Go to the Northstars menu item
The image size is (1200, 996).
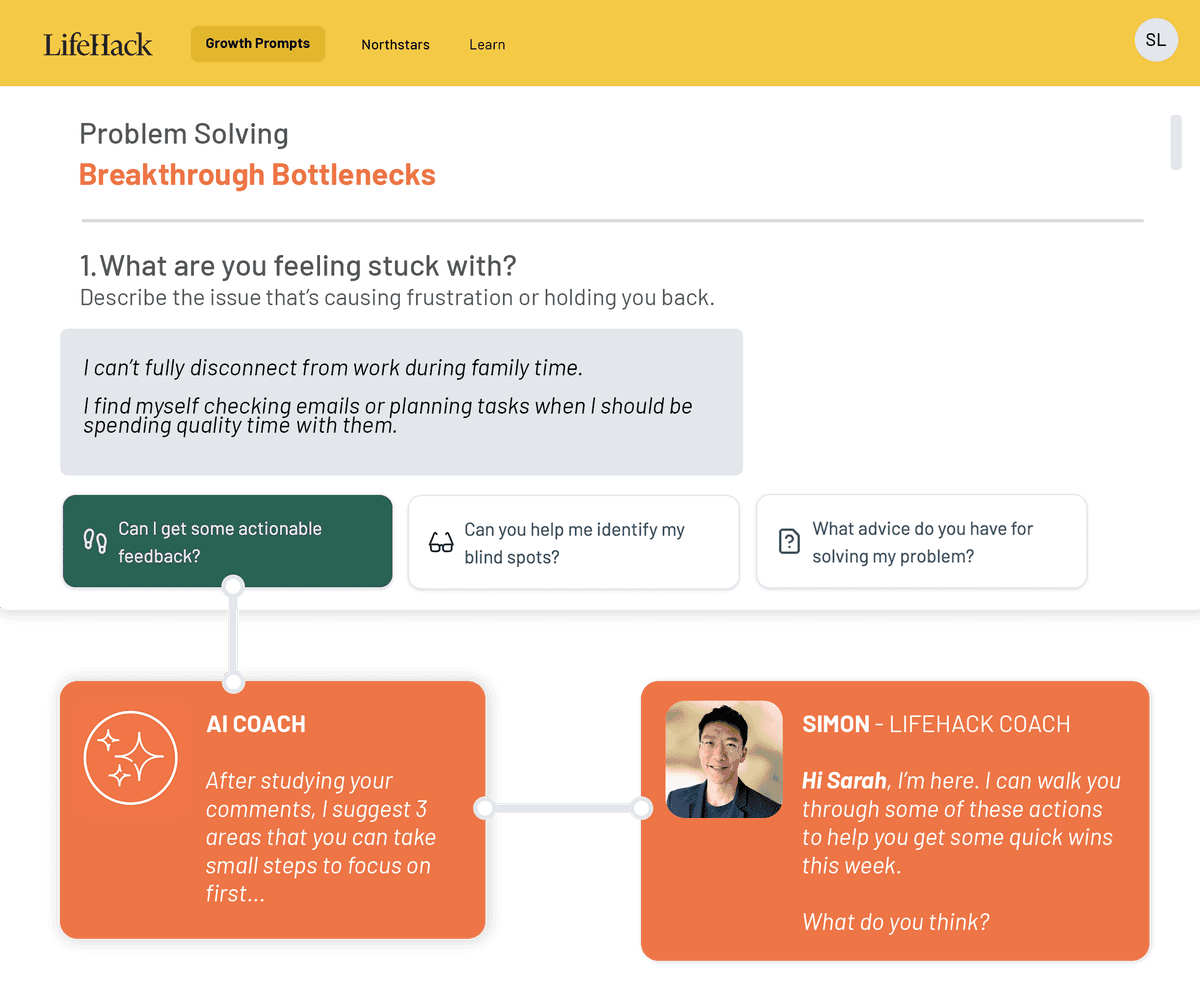pos(395,45)
